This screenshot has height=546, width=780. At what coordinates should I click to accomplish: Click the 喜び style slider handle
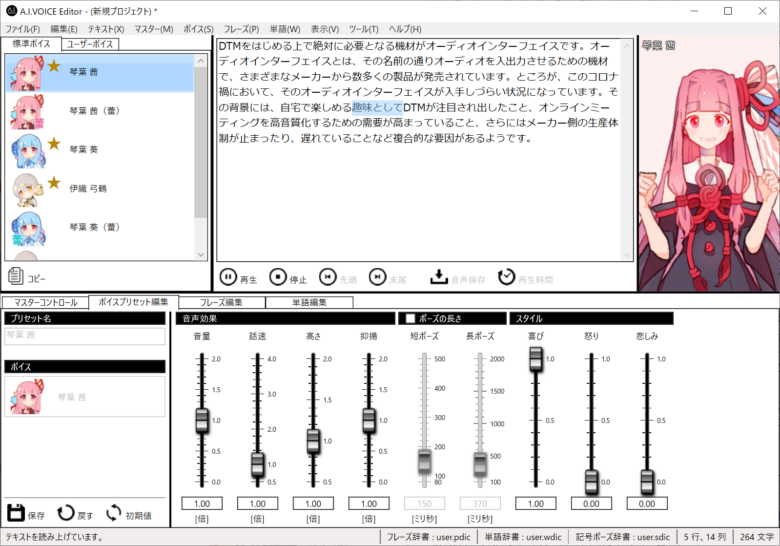[536, 359]
